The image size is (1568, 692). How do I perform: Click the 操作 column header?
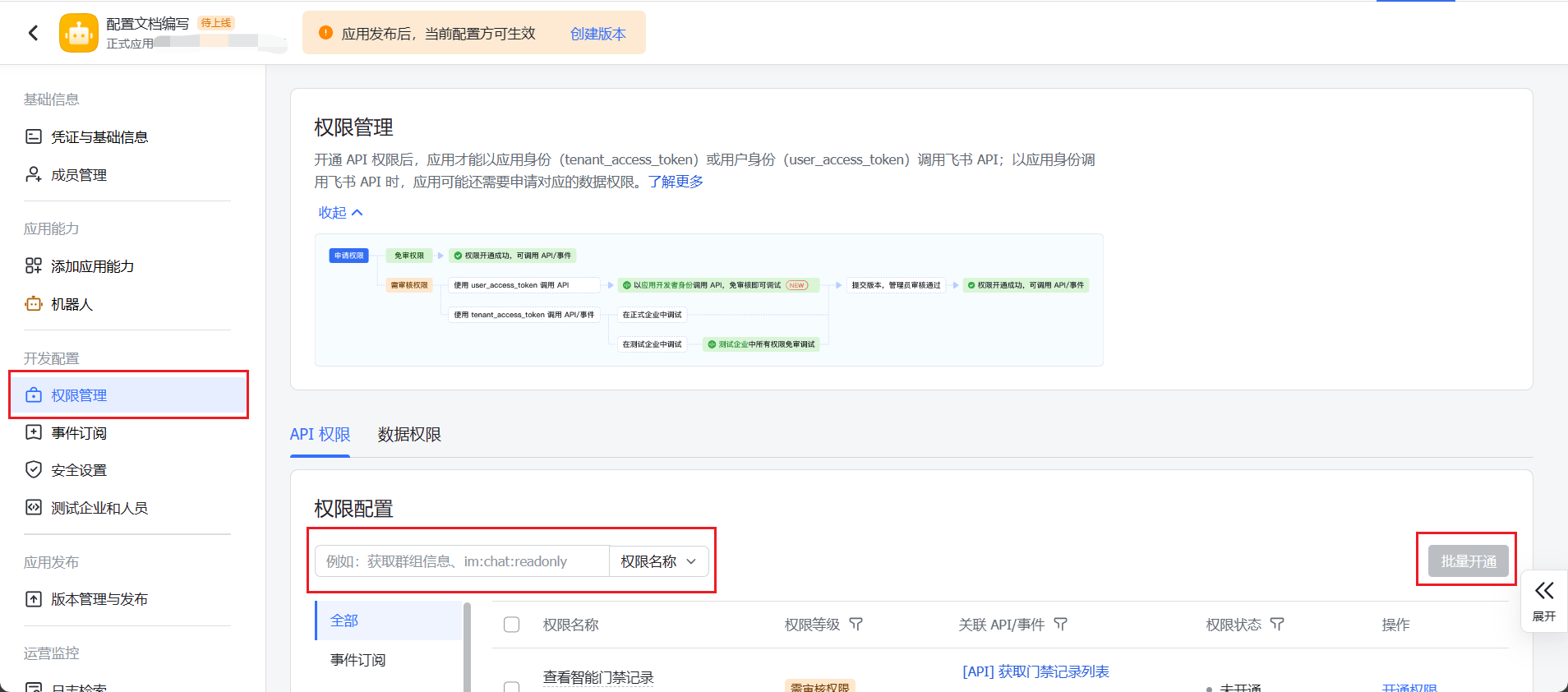click(1395, 625)
